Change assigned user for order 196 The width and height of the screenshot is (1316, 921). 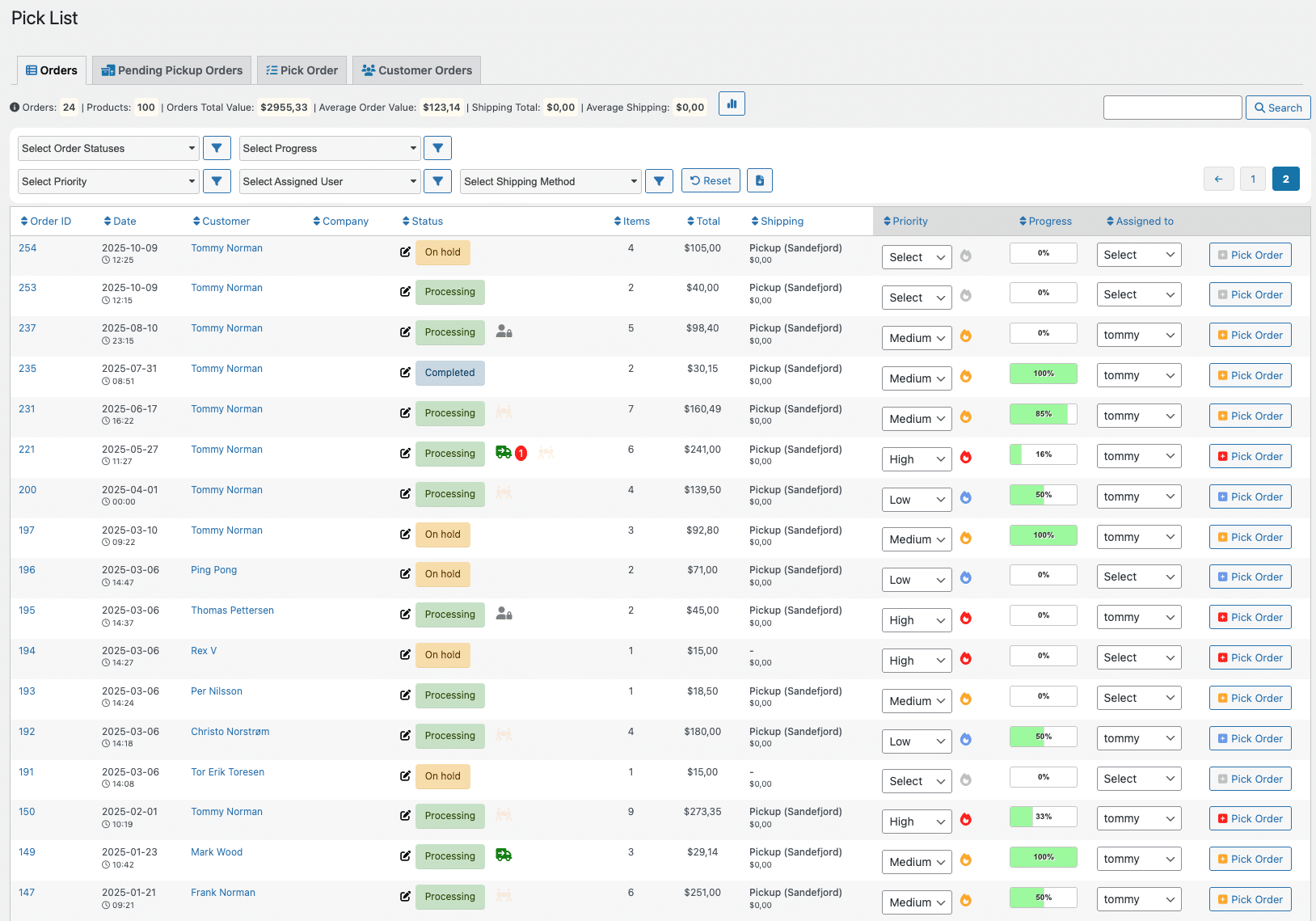tap(1138, 577)
